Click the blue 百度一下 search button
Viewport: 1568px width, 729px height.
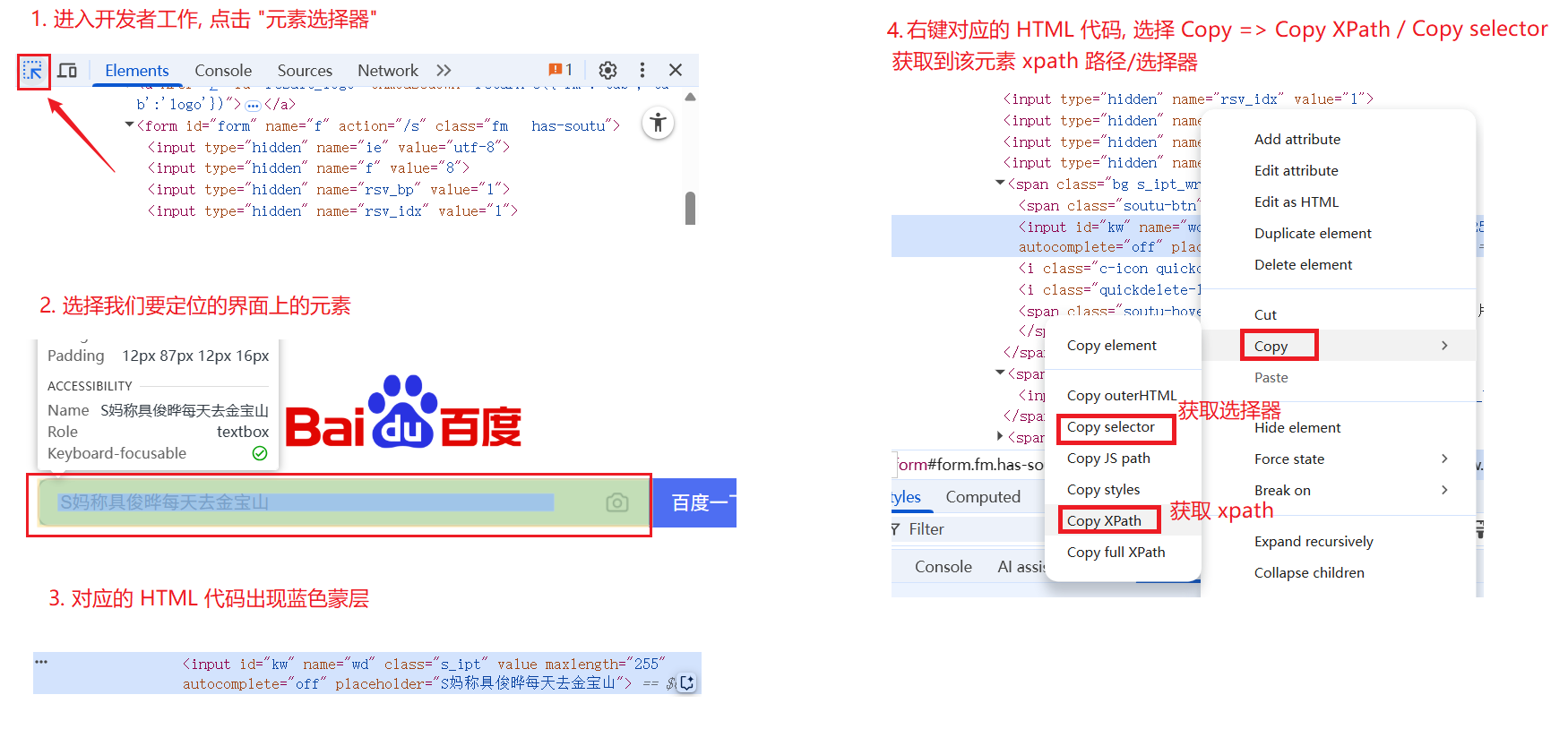tap(694, 502)
